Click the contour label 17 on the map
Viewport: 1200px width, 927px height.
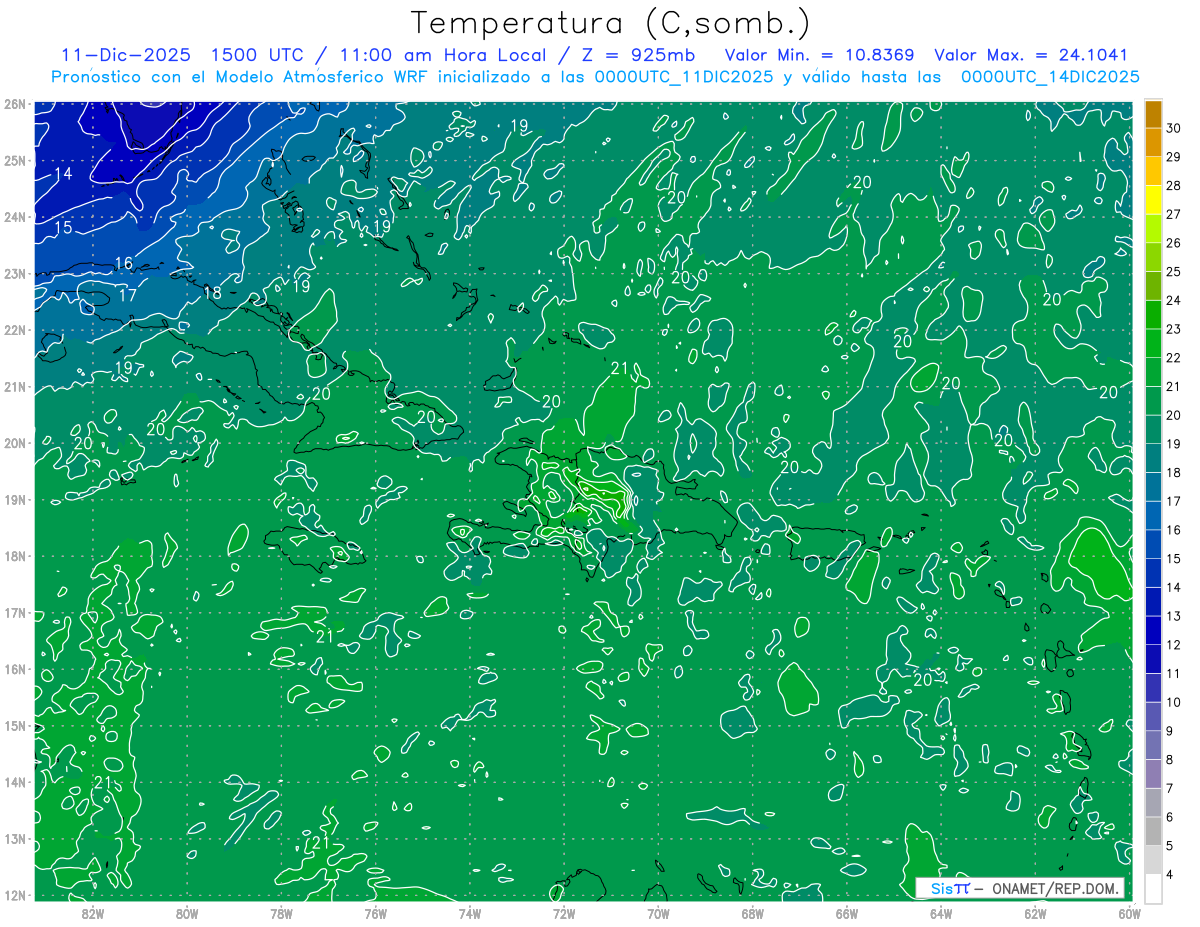128,296
